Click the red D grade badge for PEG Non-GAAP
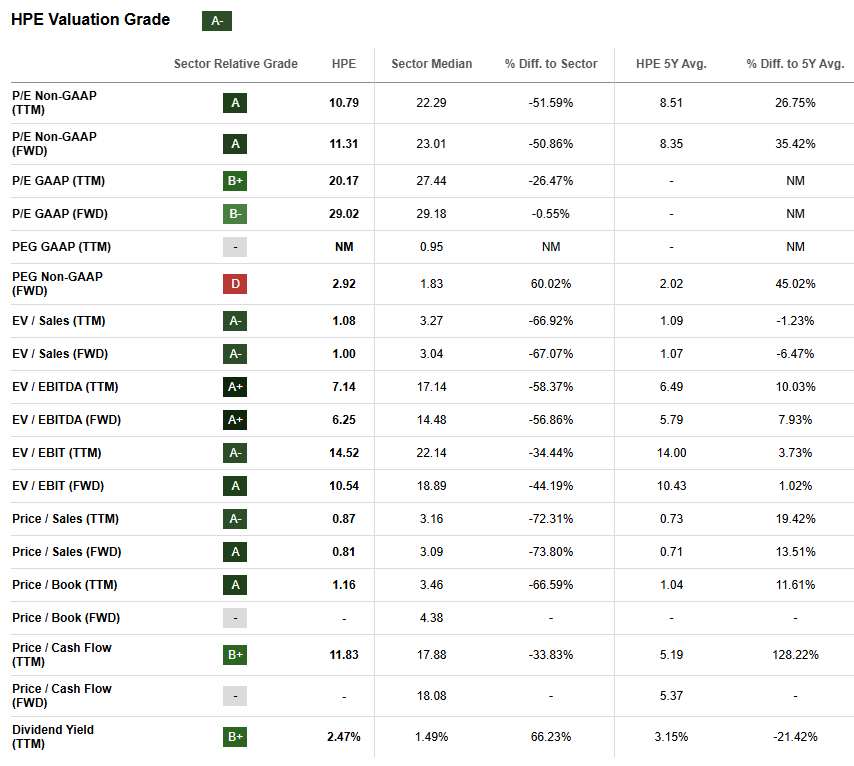 coord(235,284)
